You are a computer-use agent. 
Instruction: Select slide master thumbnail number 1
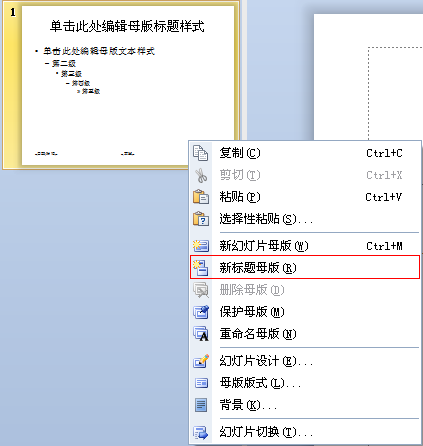(121, 85)
